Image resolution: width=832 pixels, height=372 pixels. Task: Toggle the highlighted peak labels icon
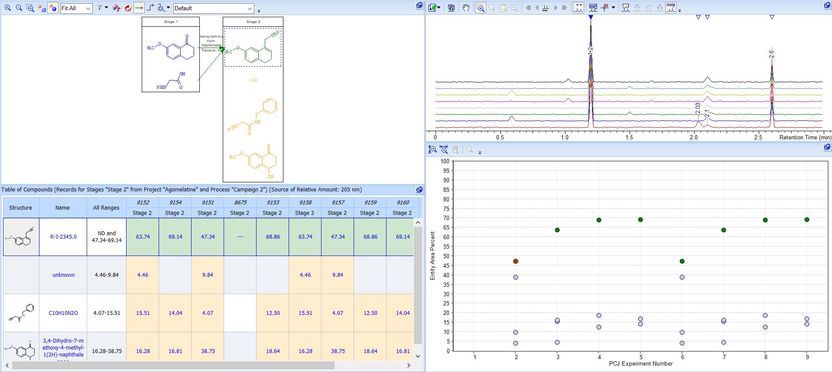click(579, 8)
